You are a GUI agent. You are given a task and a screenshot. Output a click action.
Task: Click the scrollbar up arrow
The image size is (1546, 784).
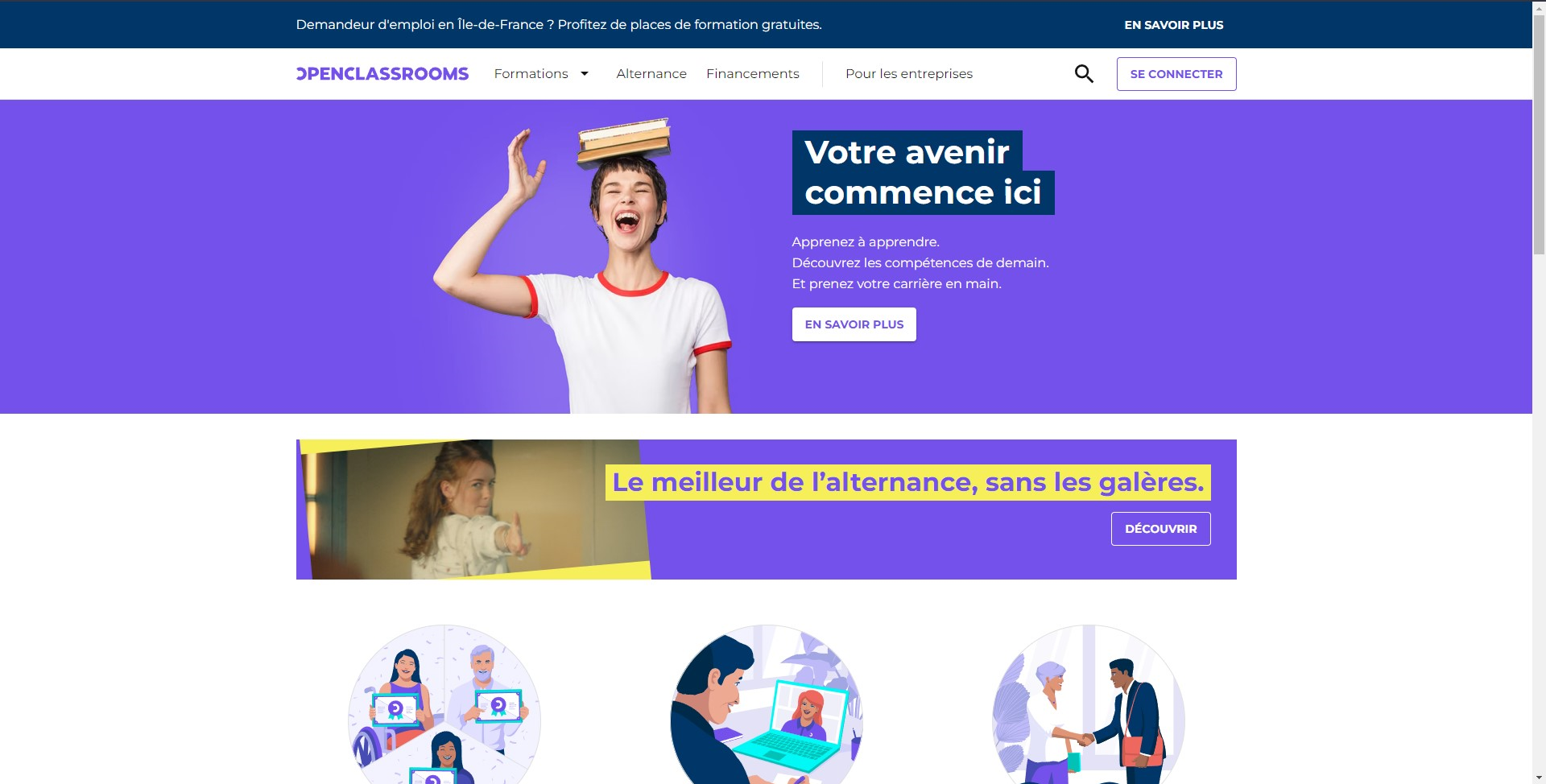(x=1539, y=6)
